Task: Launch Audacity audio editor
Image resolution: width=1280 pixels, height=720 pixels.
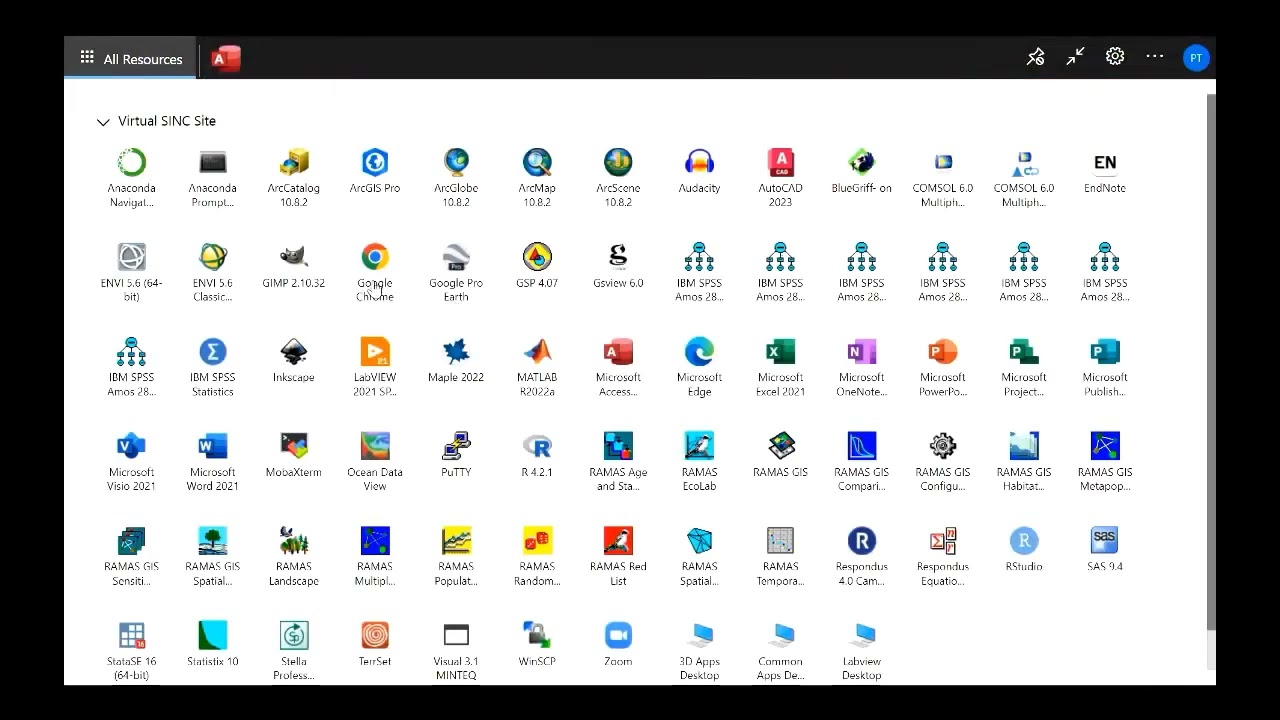Action: pyautogui.click(x=699, y=172)
